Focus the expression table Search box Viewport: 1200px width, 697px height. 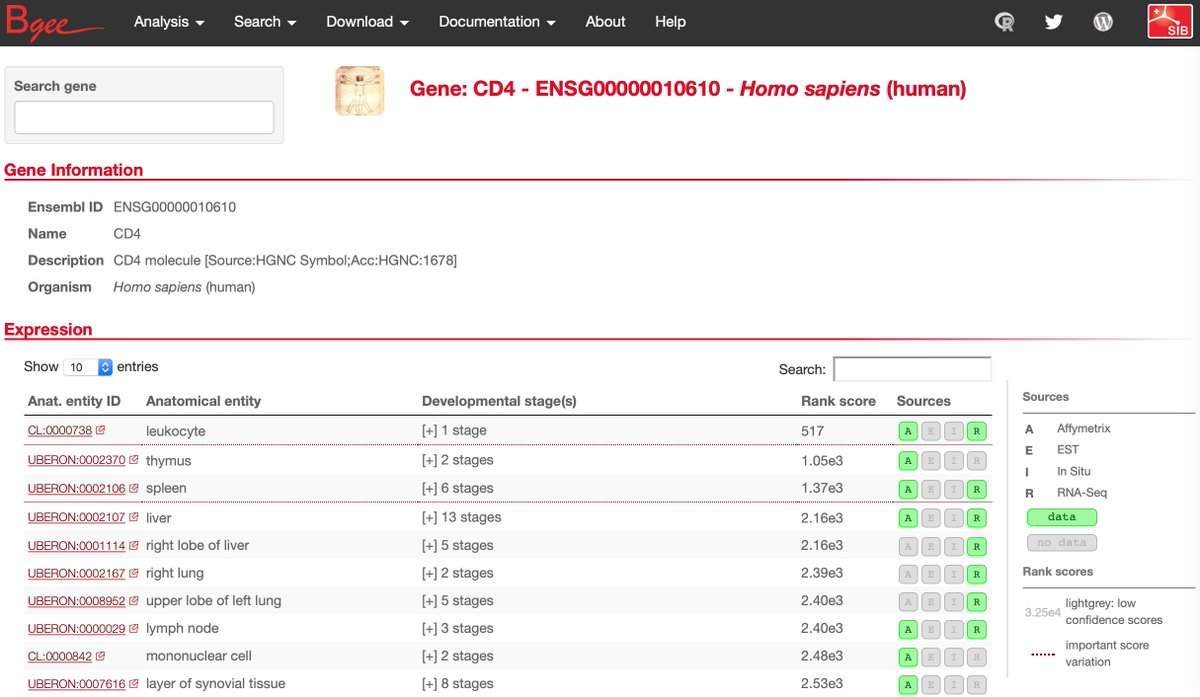pos(912,369)
